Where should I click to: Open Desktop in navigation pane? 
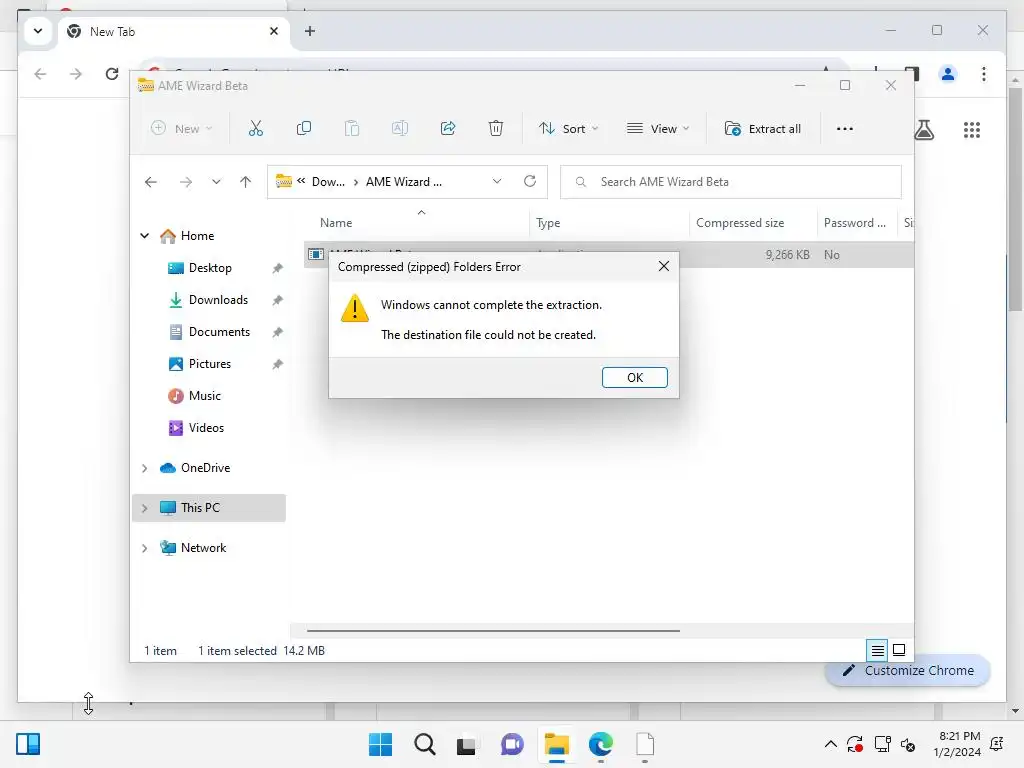click(x=210, y=268)
